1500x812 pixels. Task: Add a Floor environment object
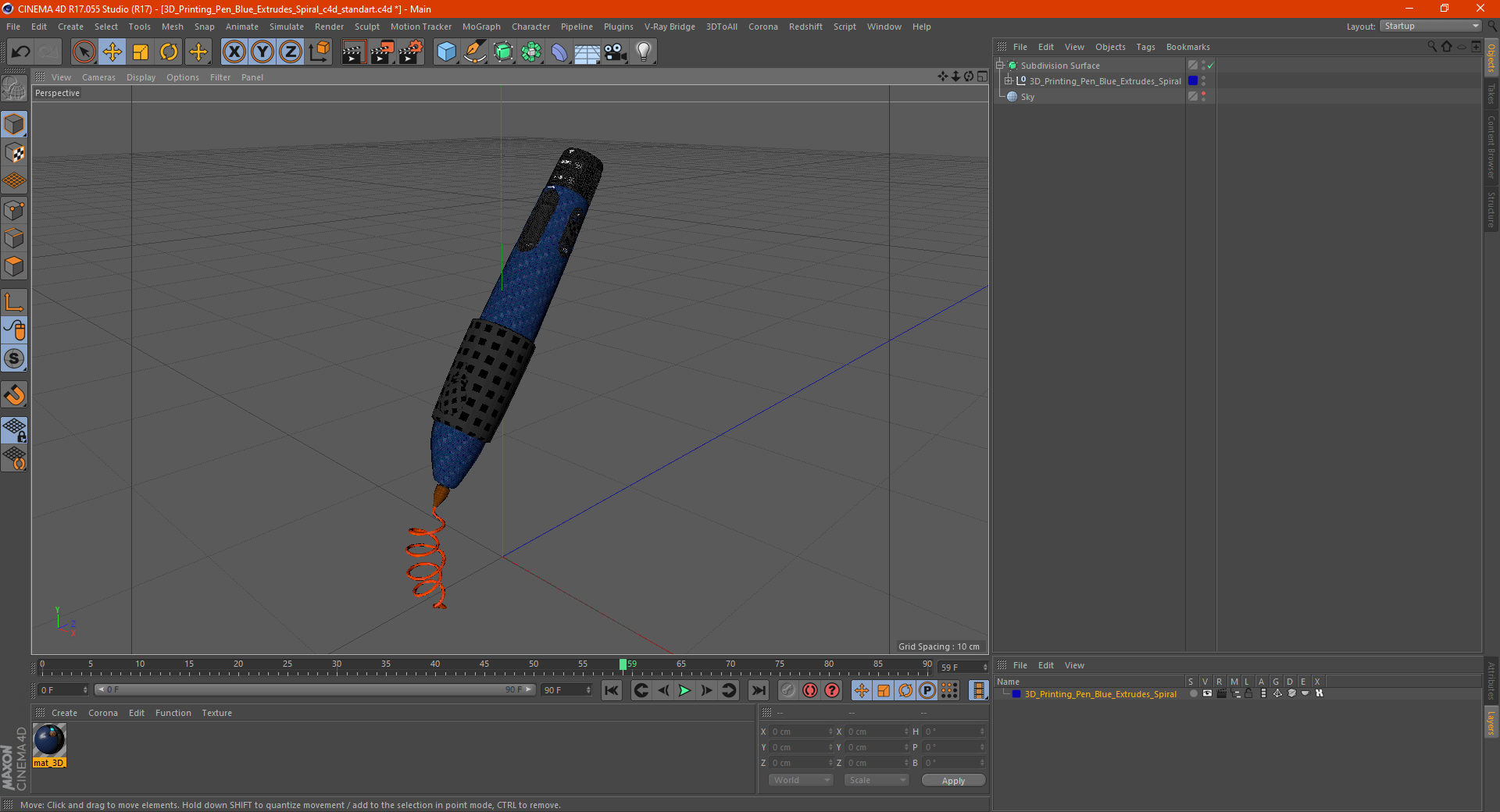click(x=587, y=52)
